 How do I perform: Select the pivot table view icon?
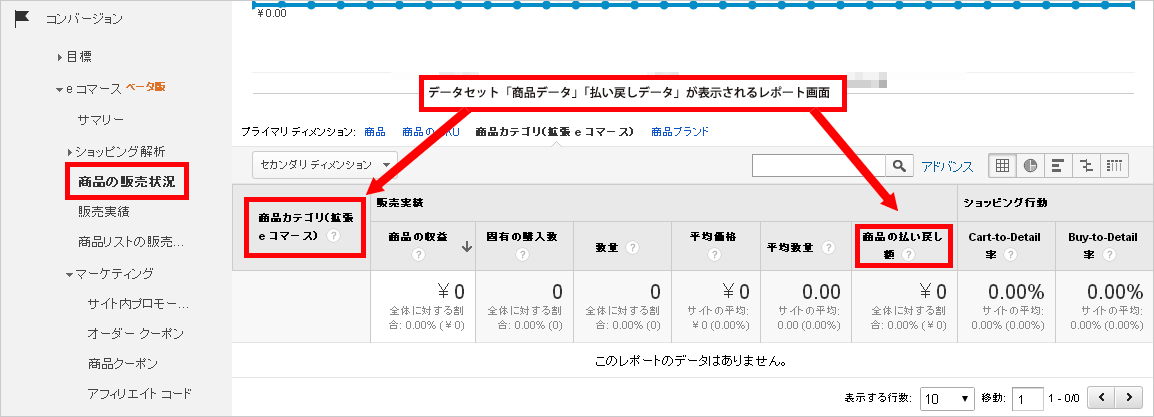click(x=1115, y=166)
